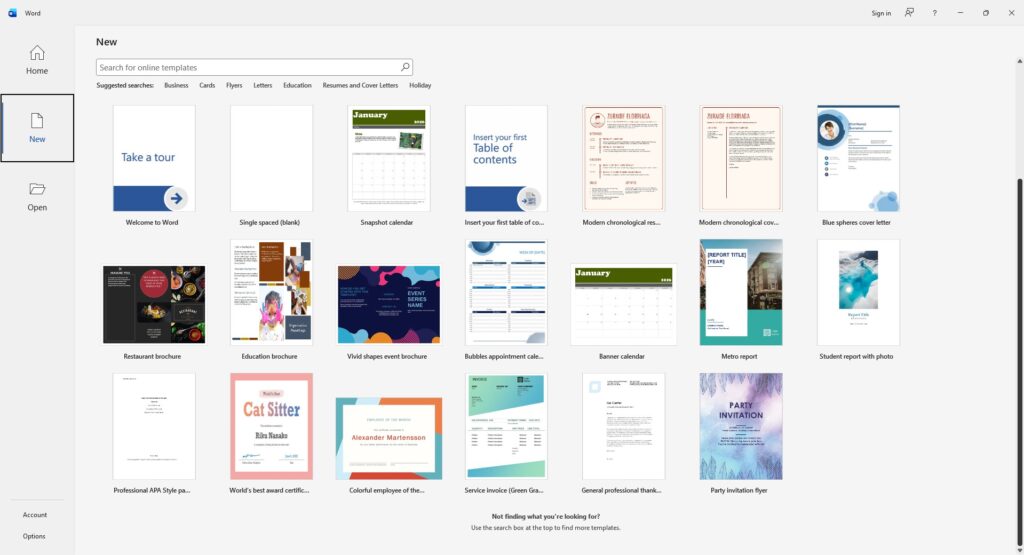Select Resumes and Cover Letters search
Screen dimensions: 1024x555
pos(360,85)
